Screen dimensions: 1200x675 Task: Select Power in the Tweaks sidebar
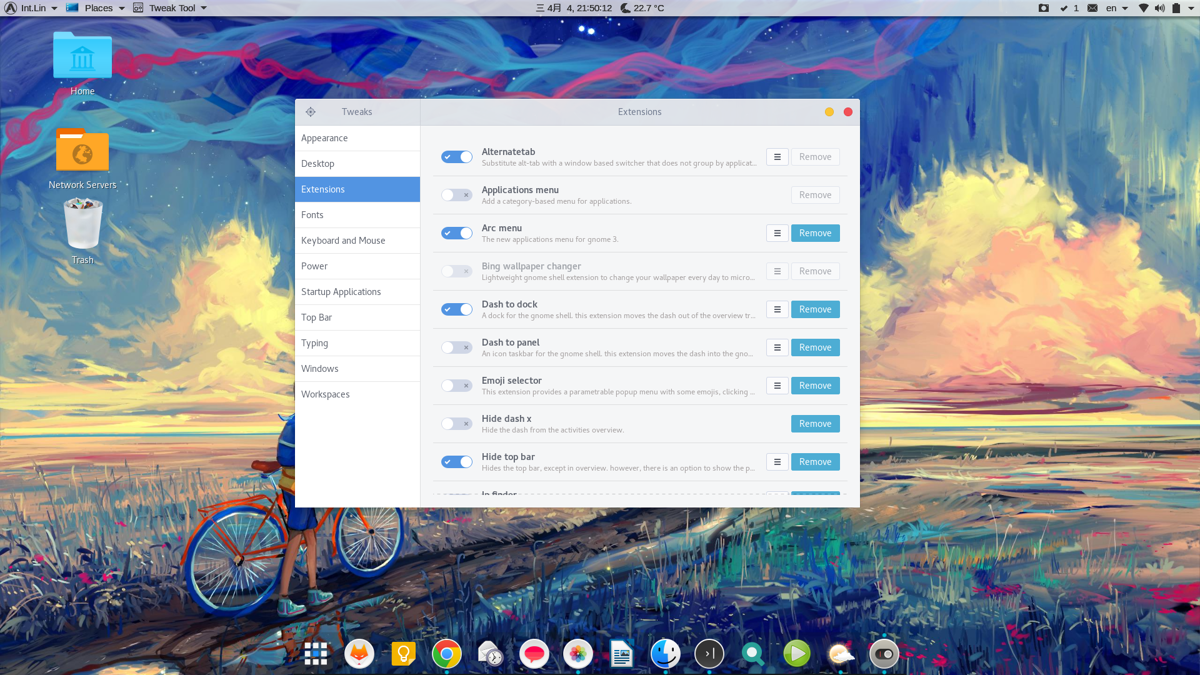click(357, 266)
